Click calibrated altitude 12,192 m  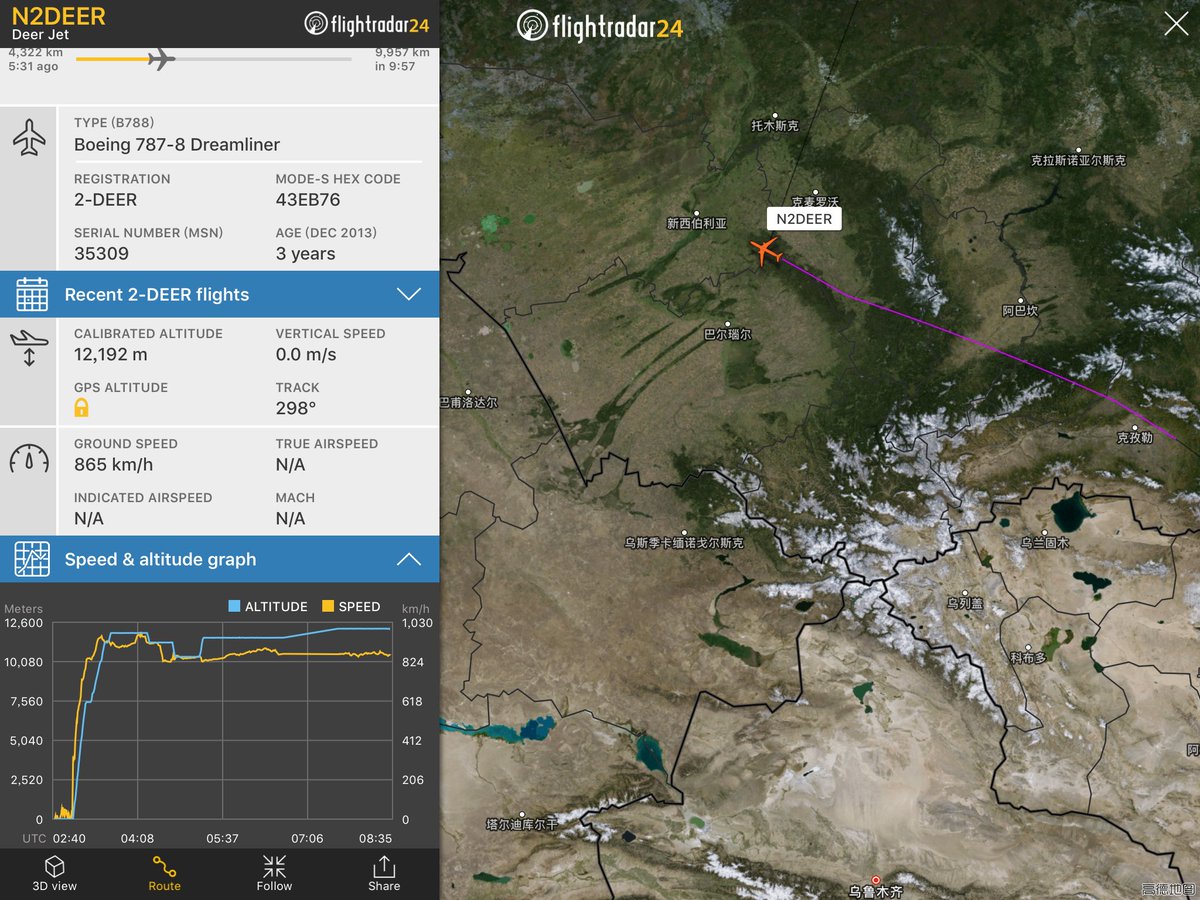[x=110, y=355]
